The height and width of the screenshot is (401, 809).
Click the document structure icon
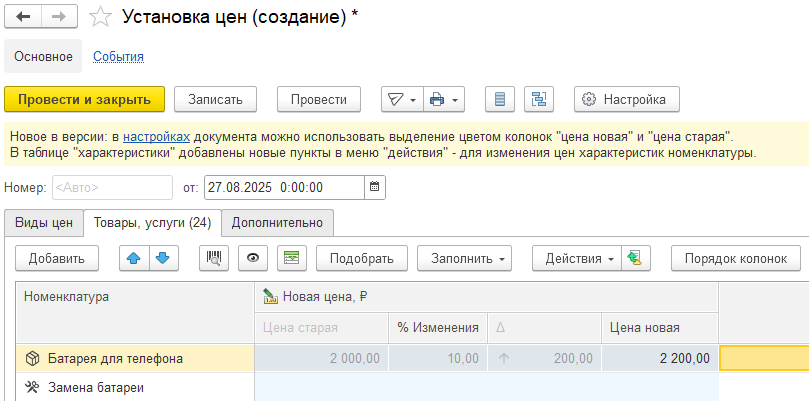(540, 99)
